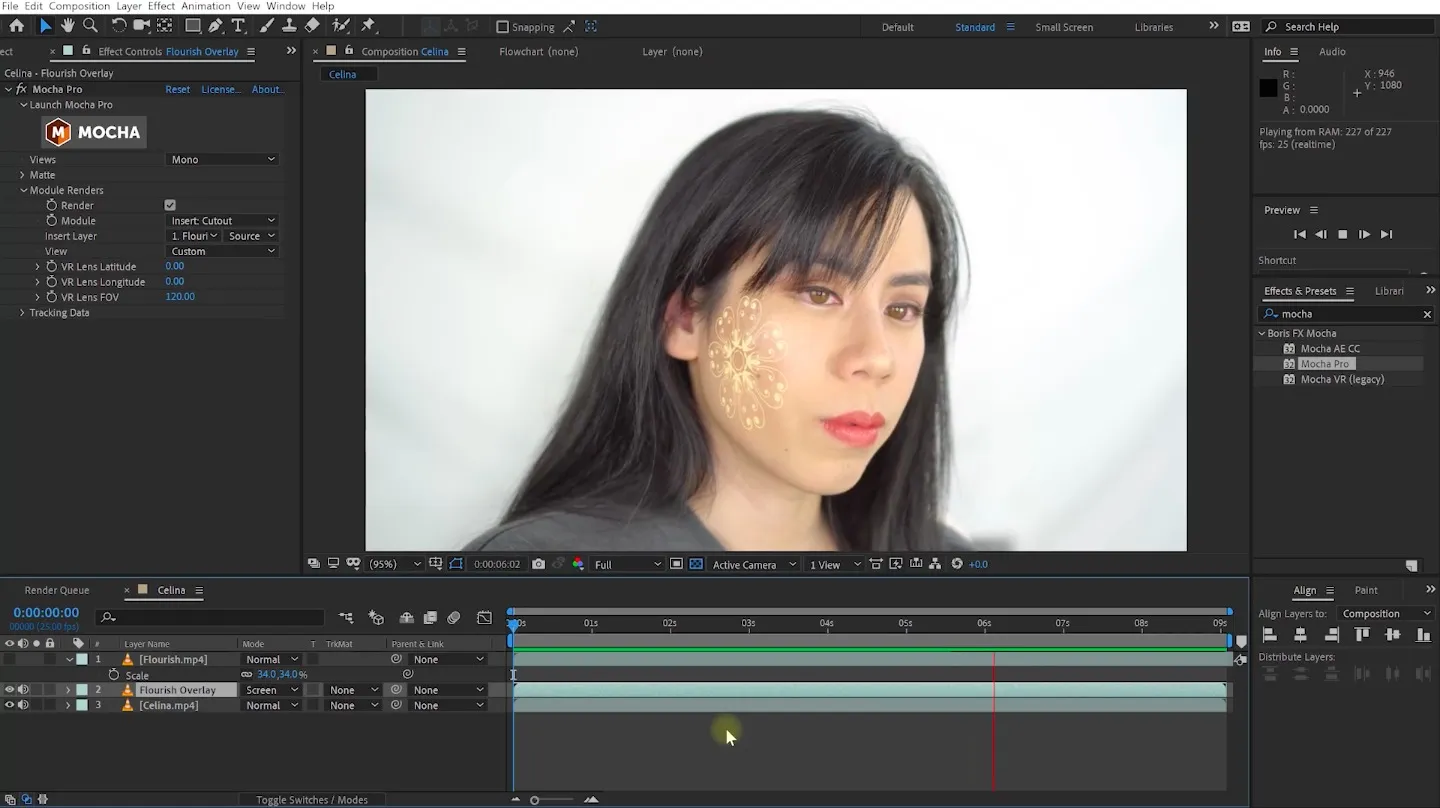Take a snapshot with the camera icon

[538, 564]
